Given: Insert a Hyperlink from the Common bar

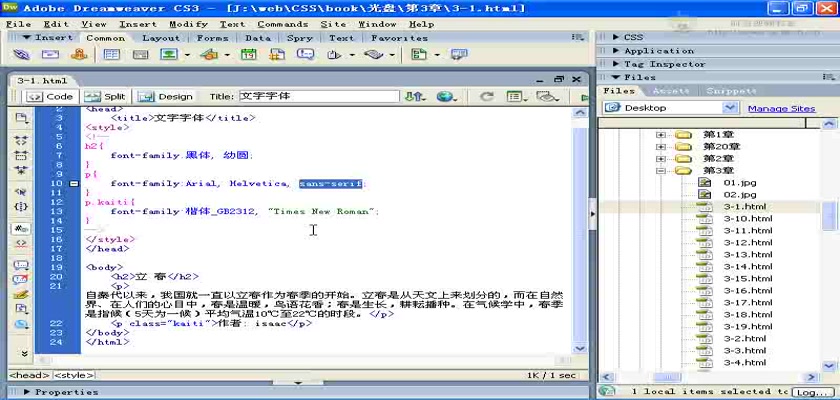Looking at the screenshot, I should point(21,55).
